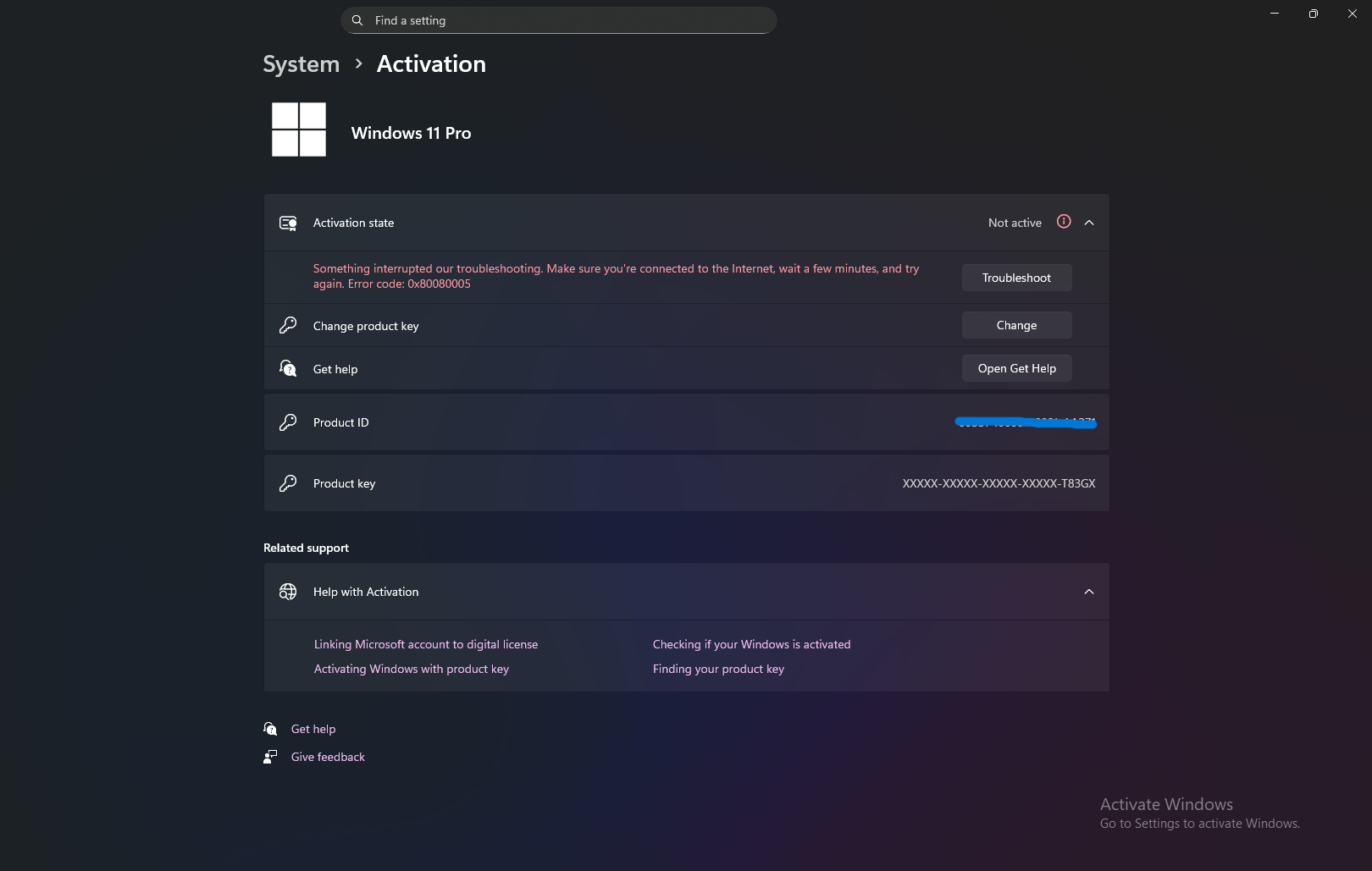1372x871 pixels.
Task: Click the magnifier icon in the search box
Action: [x=357, y=19]
